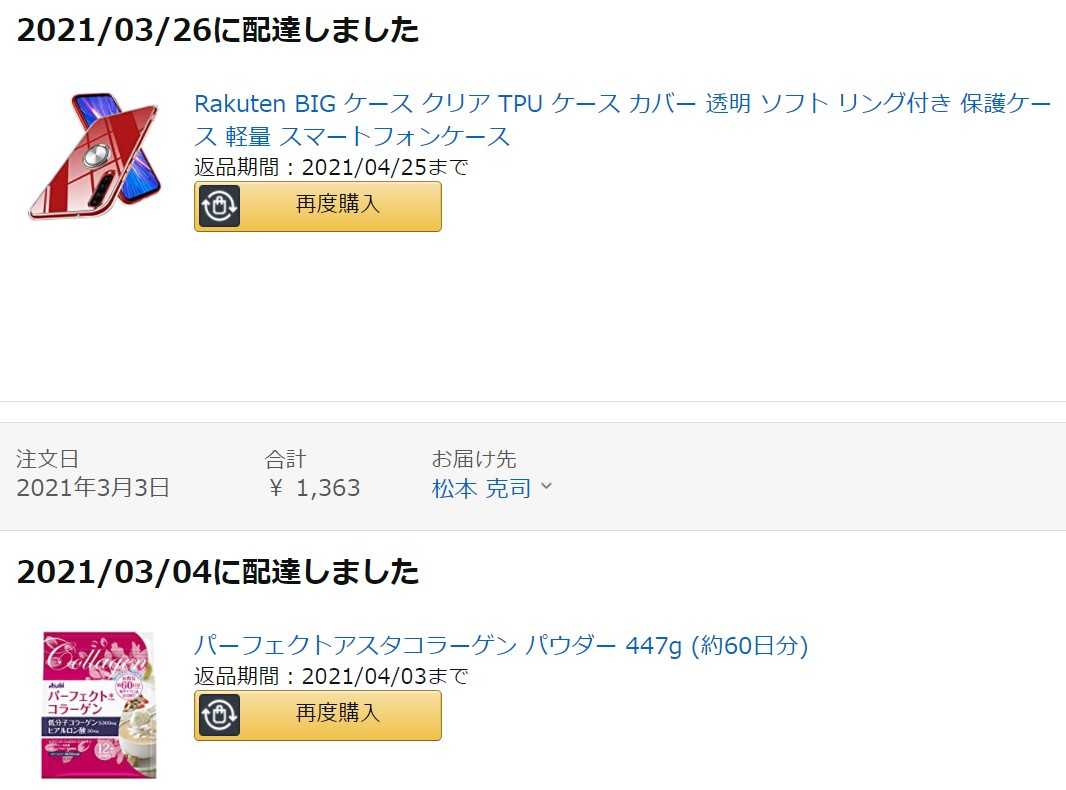1066x790 pixels.
Task: Click the rebuy cycle icon for collagen powder
Action: 218,715
